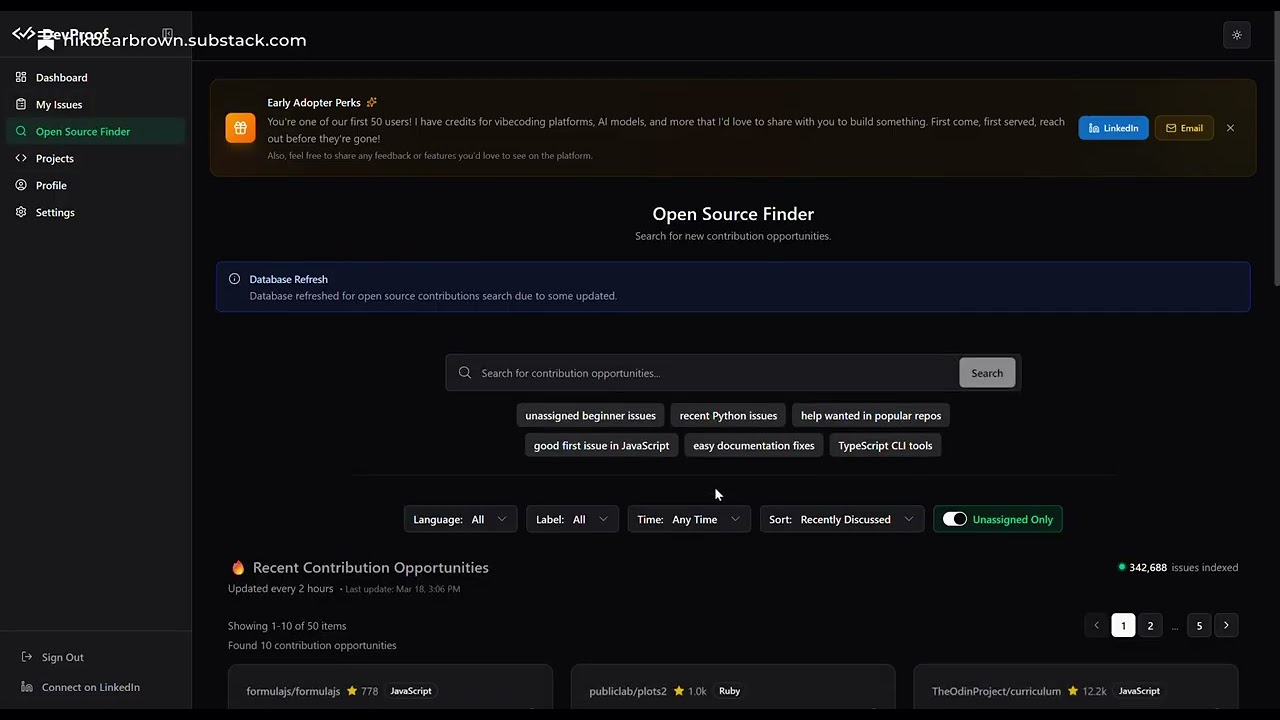Dismiss the Early Adopter Perks banner
This screenshot has height=720, width=1280.
click(1230, 128)
